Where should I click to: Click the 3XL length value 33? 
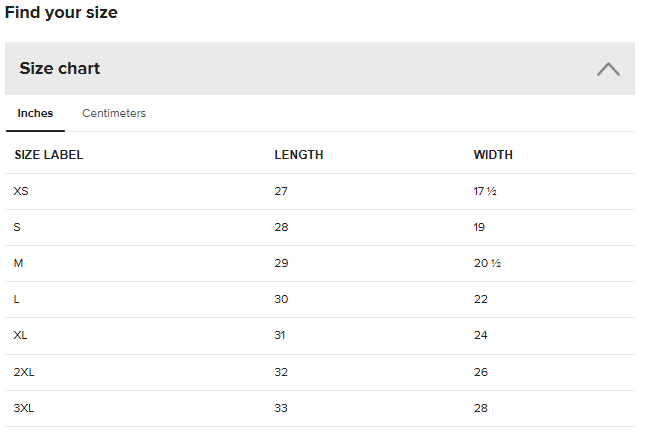point(281,408)
